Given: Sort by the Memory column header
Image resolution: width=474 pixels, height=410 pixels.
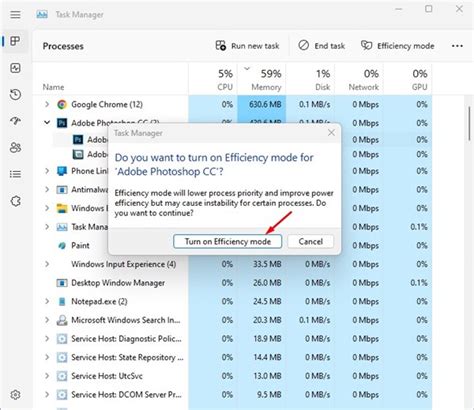Looking at the screenshot, I should pos(262,80).
